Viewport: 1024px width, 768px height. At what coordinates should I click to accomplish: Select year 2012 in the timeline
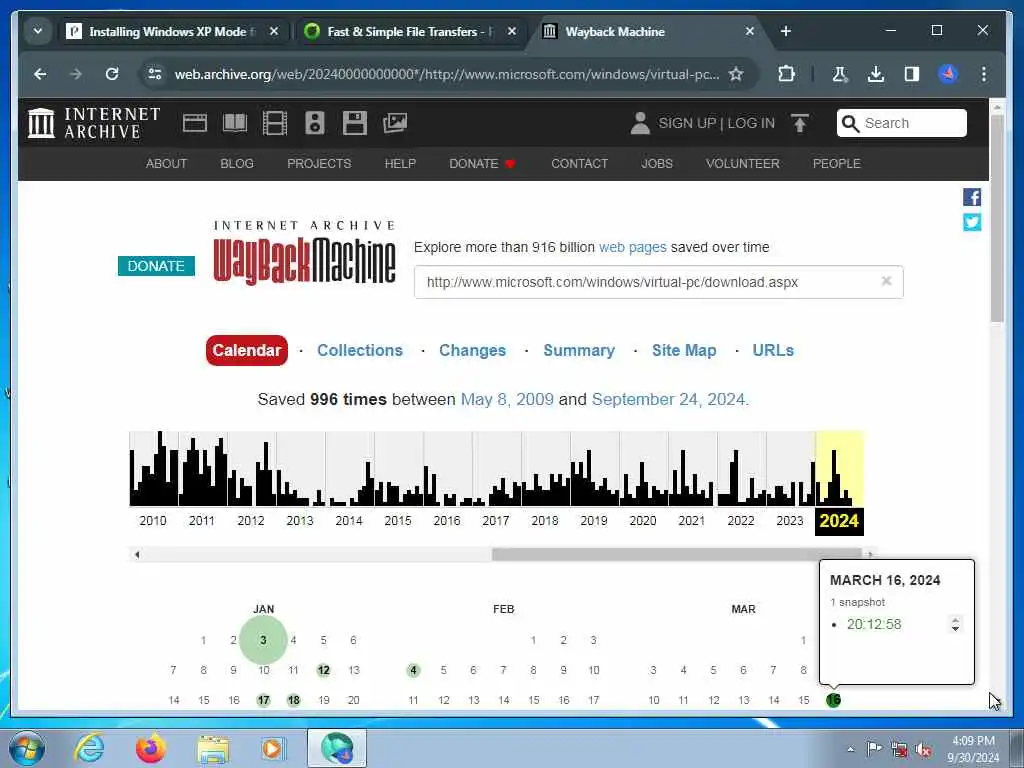point(251,520)
